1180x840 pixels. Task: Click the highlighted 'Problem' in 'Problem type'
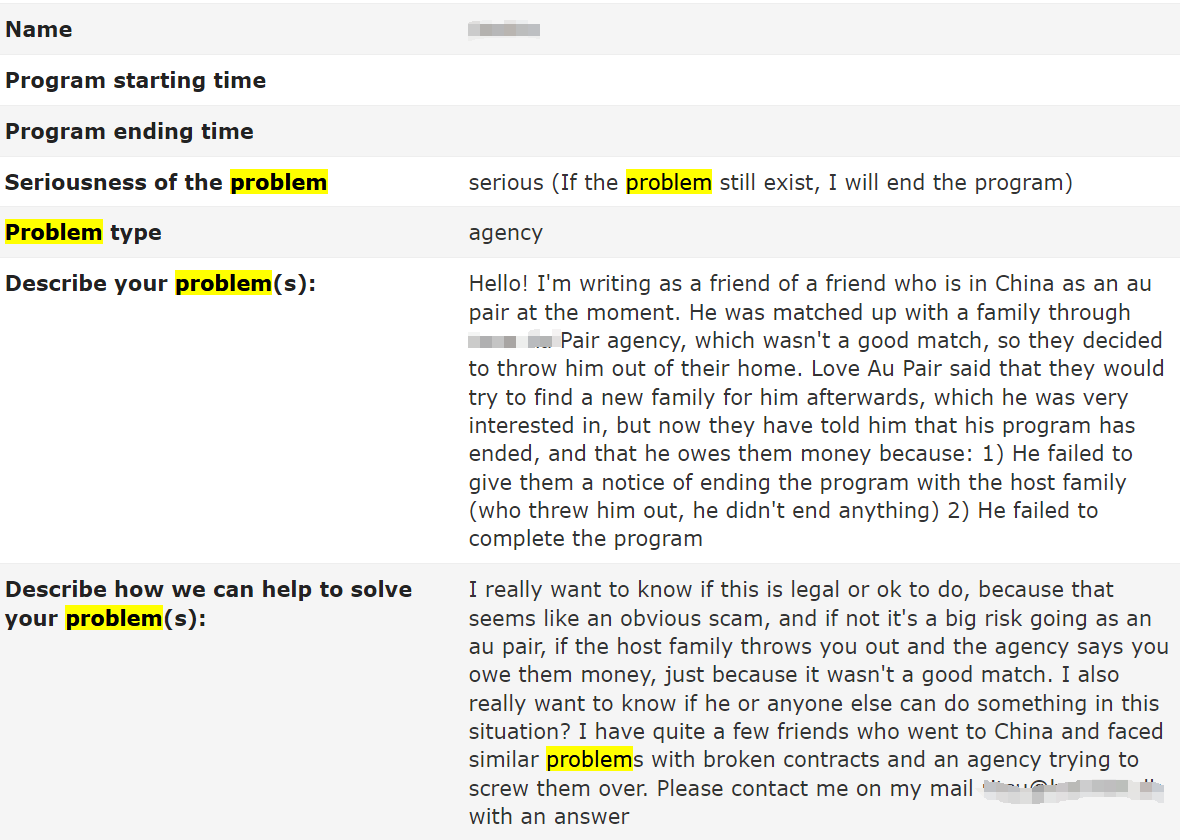tap(53, 232)
